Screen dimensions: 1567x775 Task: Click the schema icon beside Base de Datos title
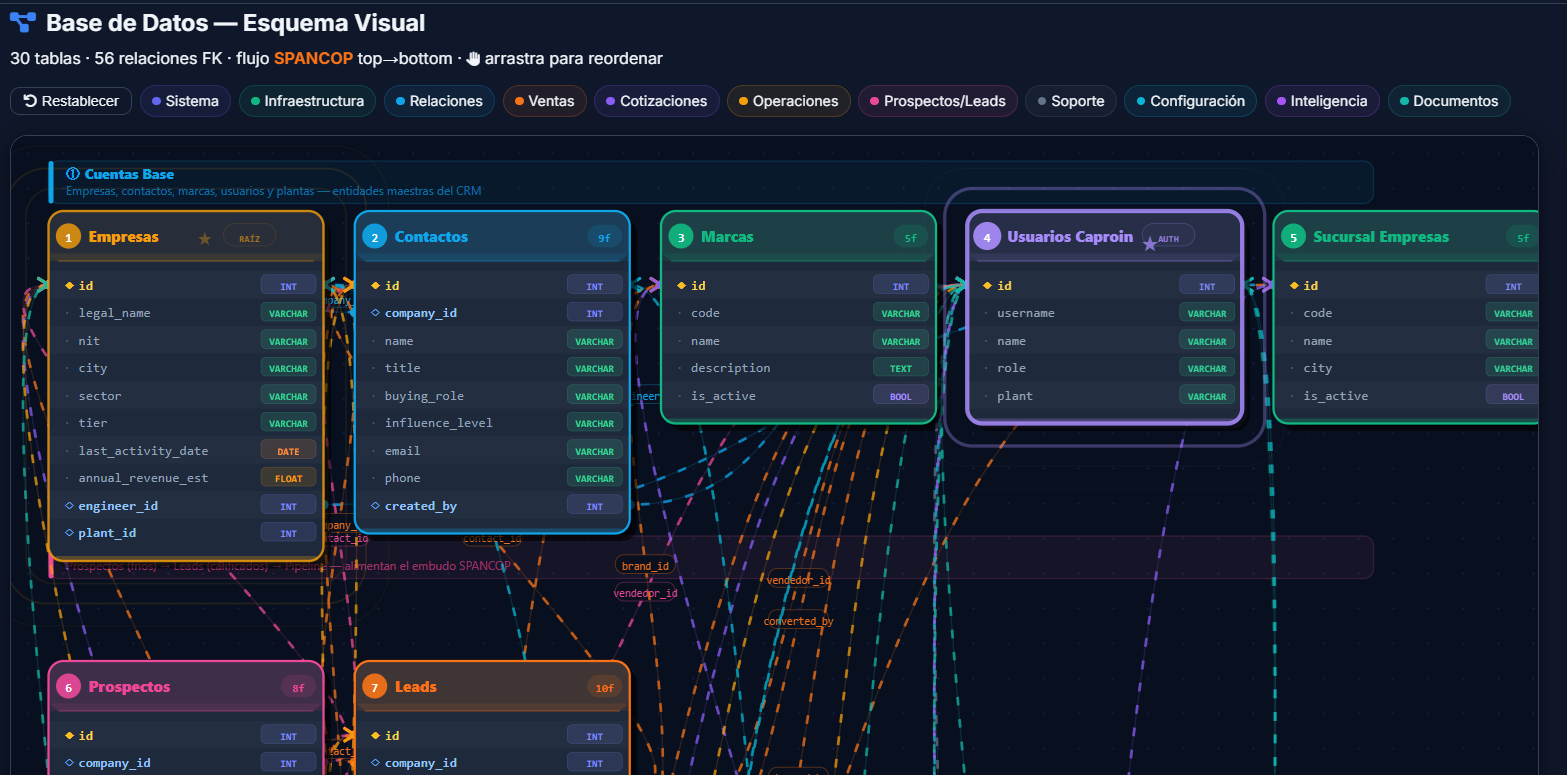pyautogui.click(x=22, y=23)
